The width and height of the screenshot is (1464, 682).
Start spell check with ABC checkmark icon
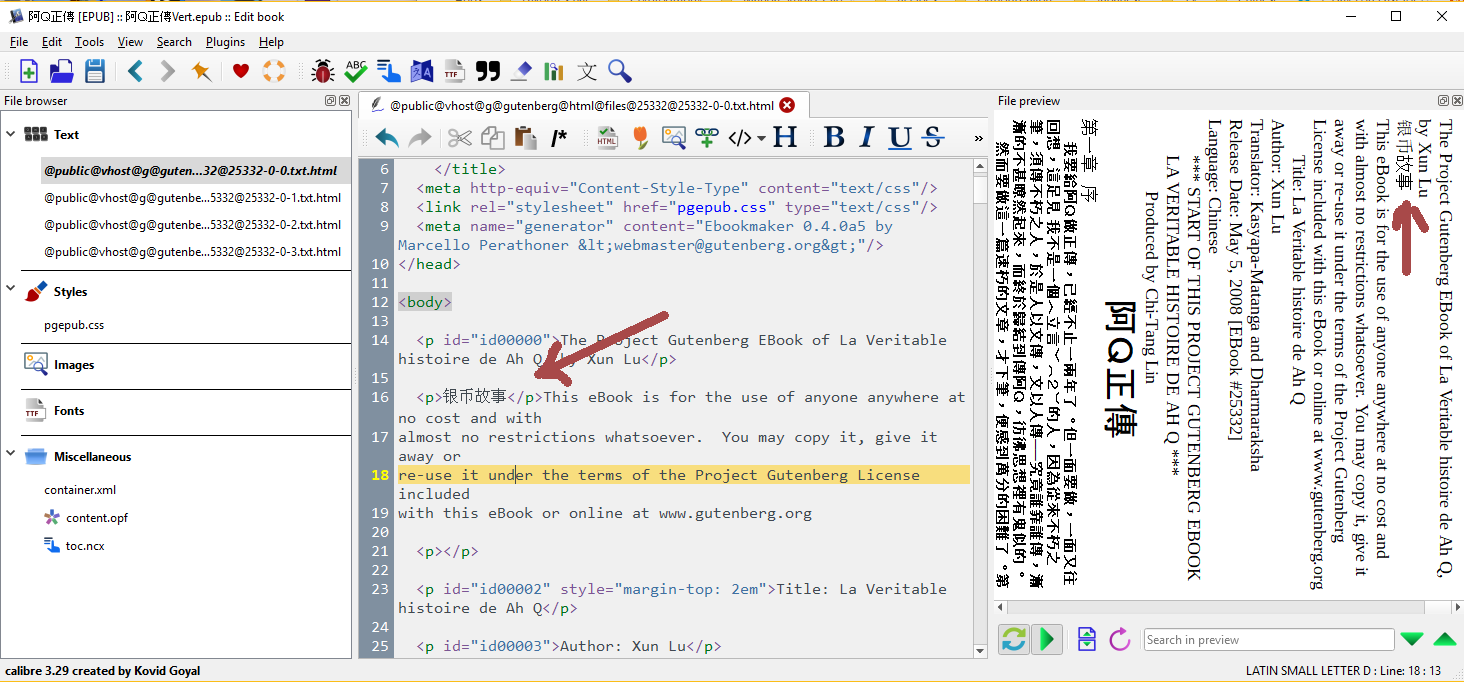pyautogui.click(x=355, y=71)
